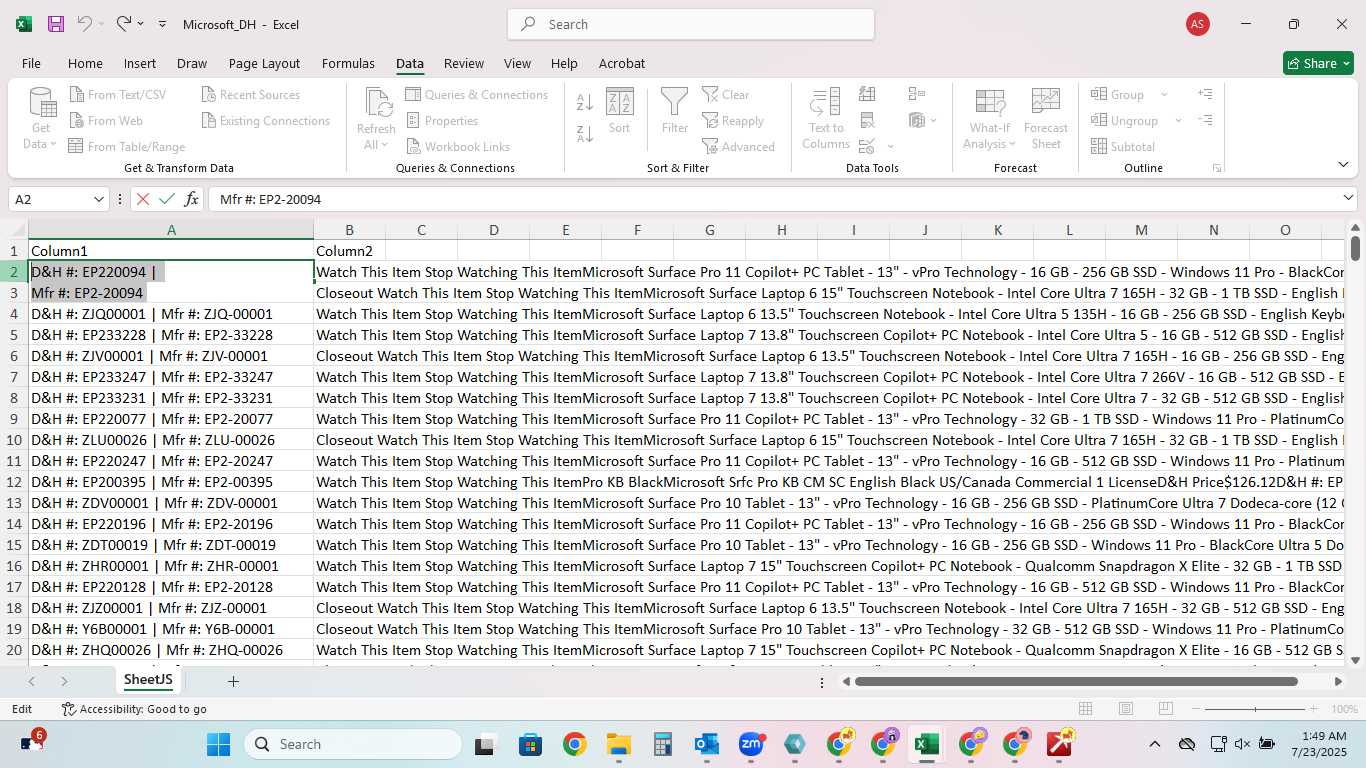
Task: Cancel the cell edit with X icon
Action: tap(143, 199)
